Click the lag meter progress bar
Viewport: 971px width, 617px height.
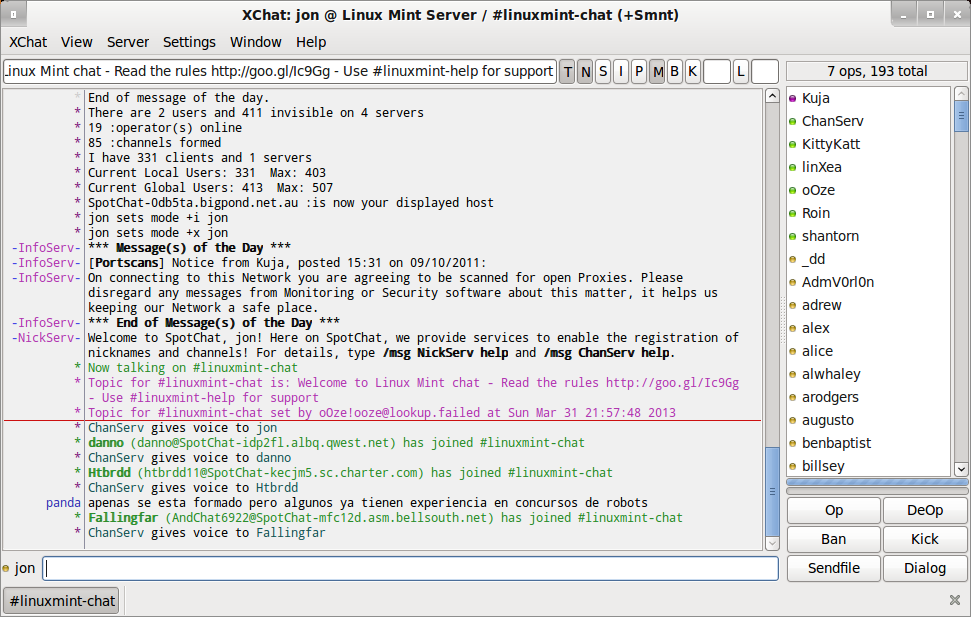tap(877, 482)
